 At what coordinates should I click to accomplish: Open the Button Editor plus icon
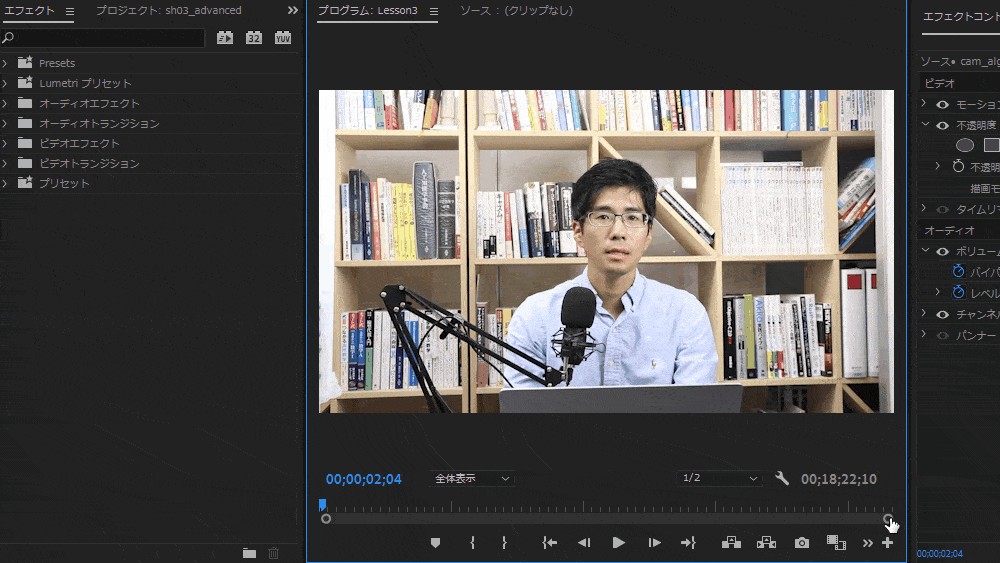coord(887,543)
